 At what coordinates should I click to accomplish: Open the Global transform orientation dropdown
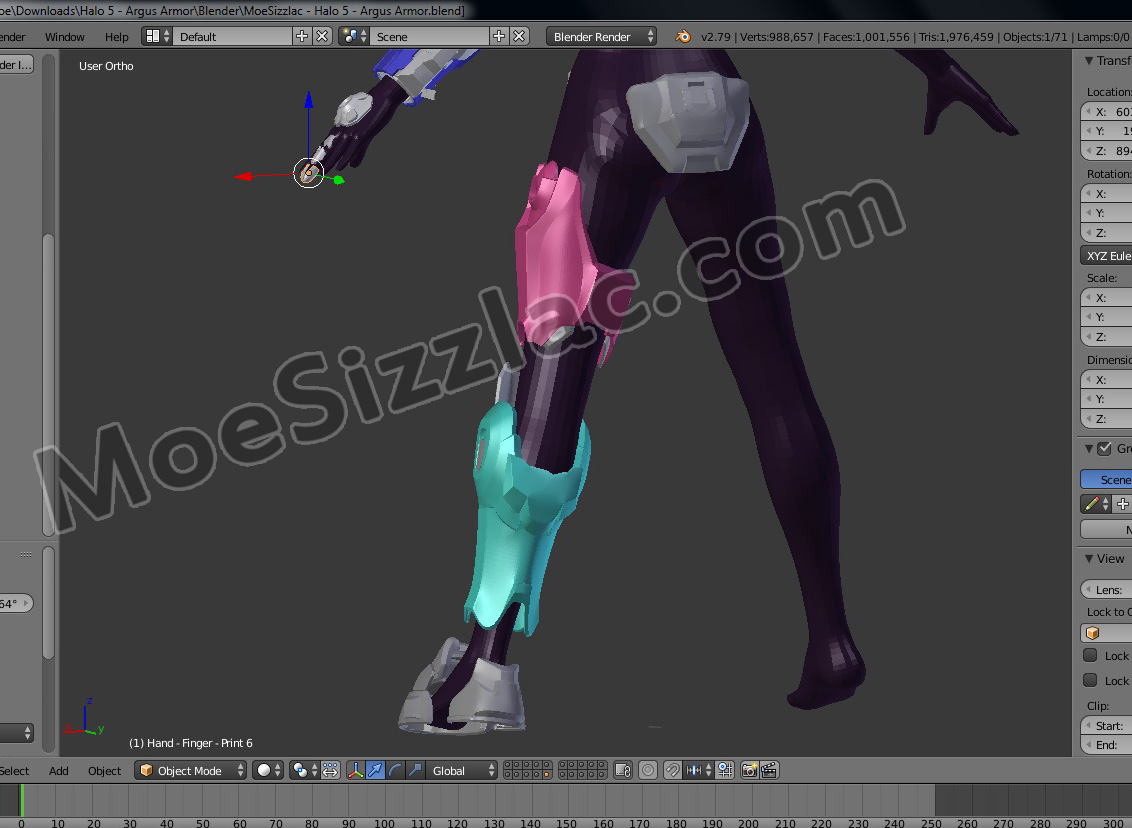coord(462,770)
